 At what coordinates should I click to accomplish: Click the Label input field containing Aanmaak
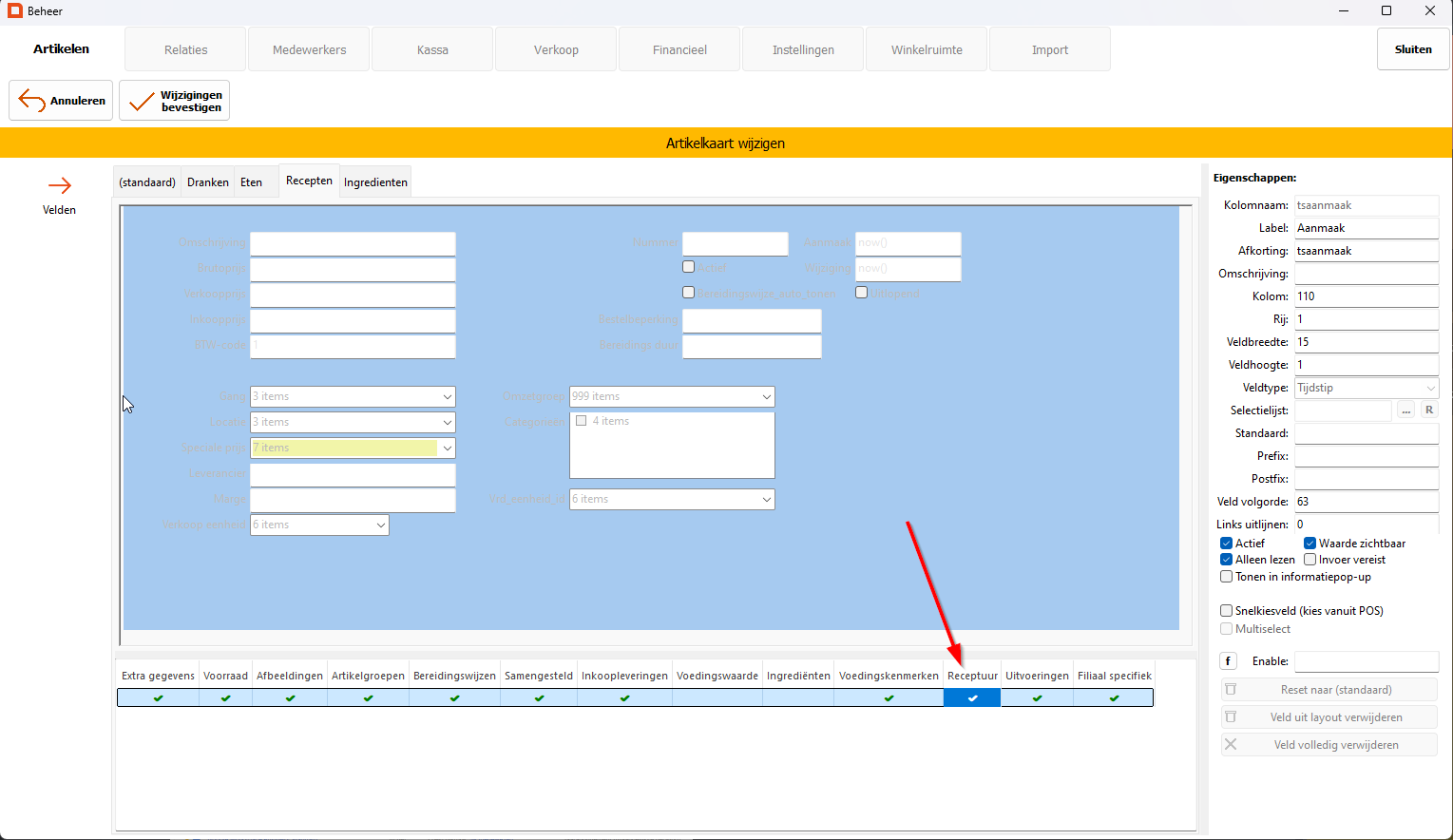coord(1366,228)
